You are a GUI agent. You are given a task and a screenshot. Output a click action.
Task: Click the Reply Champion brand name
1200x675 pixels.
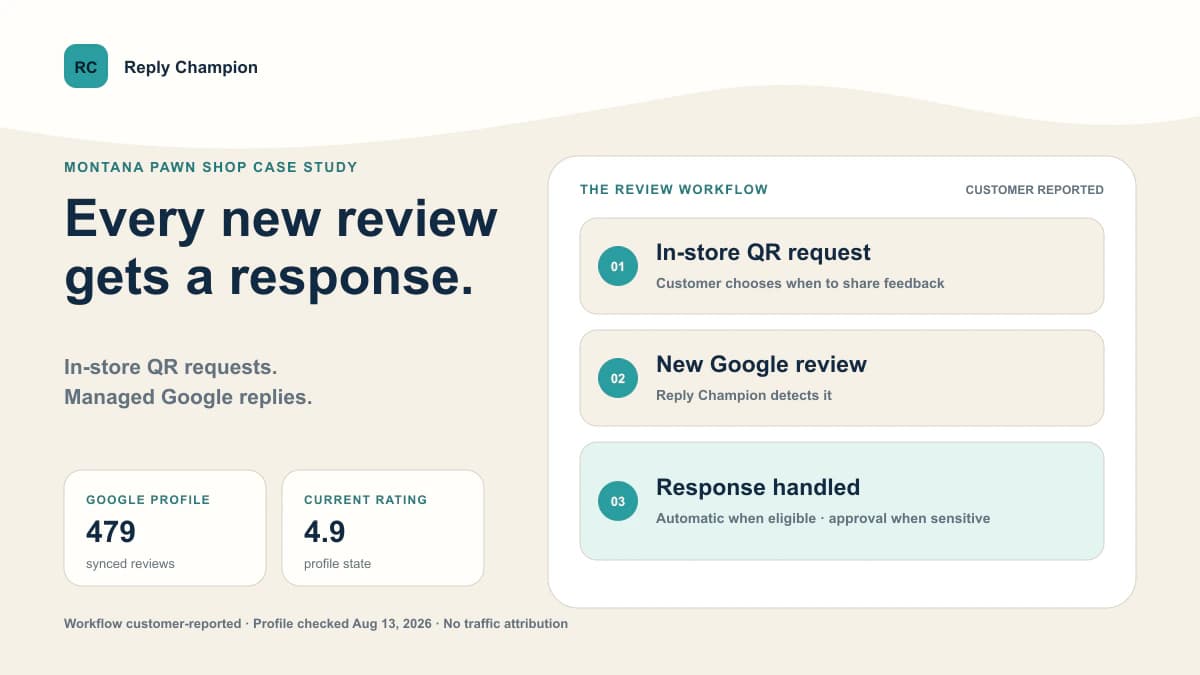coord(191,67)
